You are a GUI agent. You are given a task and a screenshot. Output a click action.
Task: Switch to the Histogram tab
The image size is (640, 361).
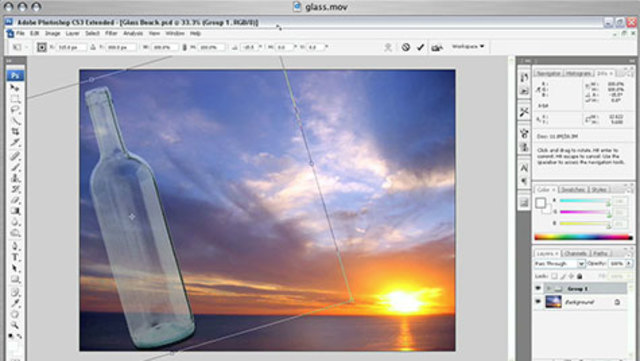[578, 74]
